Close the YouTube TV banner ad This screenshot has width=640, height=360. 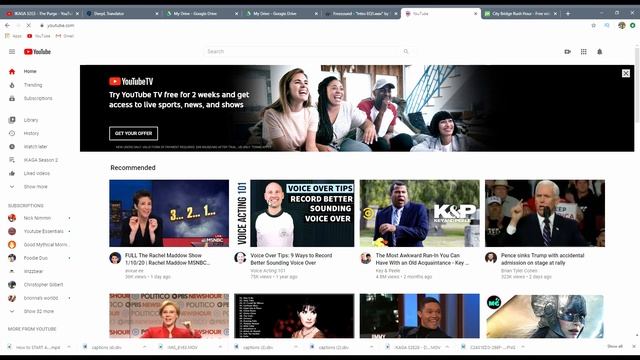point(626,73)
